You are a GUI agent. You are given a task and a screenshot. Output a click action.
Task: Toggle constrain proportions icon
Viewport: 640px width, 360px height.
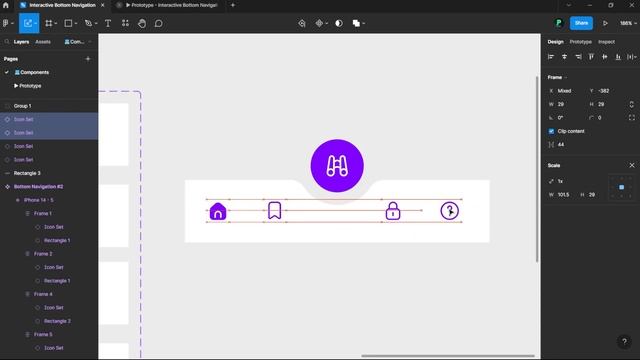click(631, 104)
